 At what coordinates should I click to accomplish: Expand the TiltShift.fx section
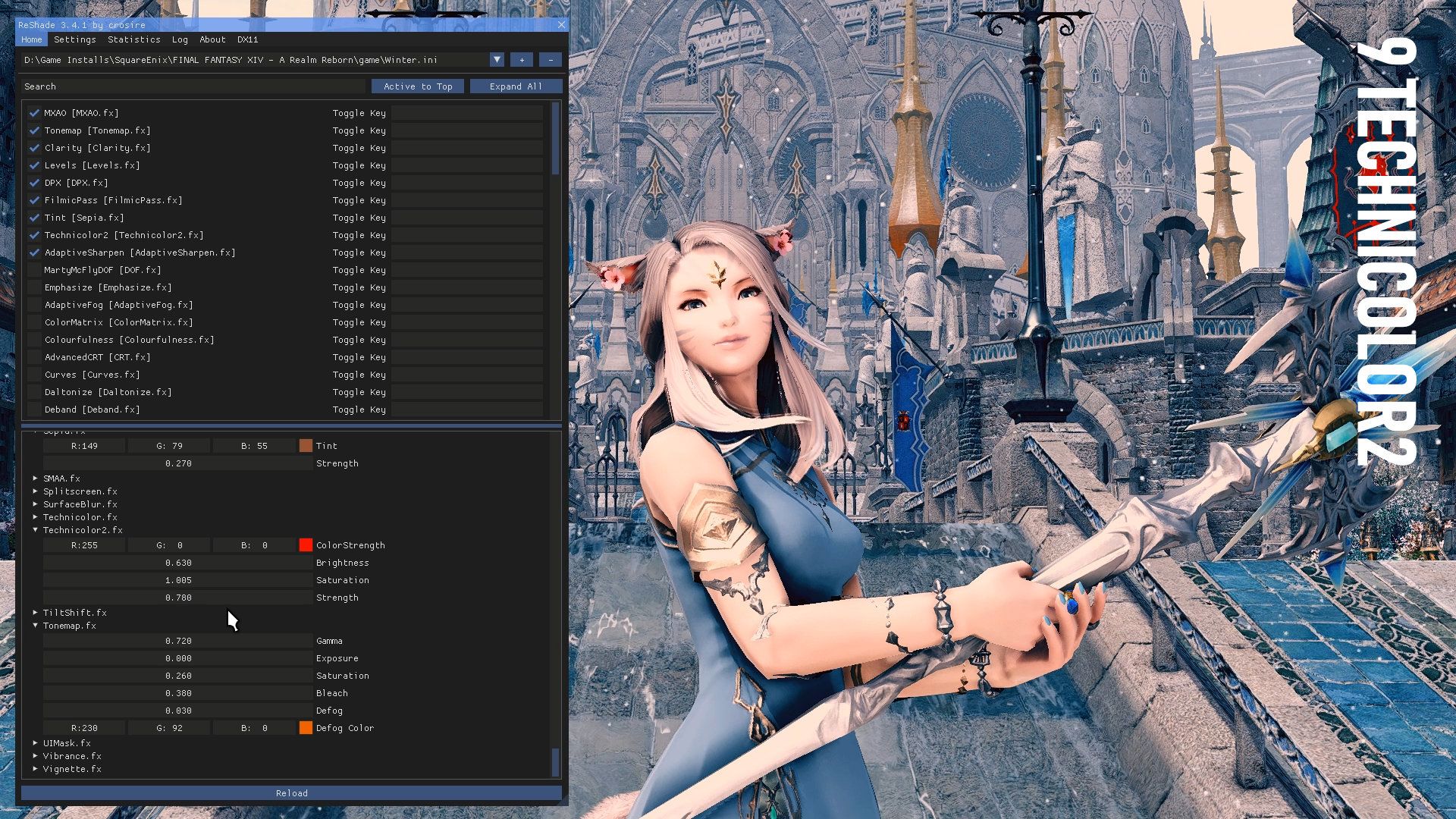[36, 613]
